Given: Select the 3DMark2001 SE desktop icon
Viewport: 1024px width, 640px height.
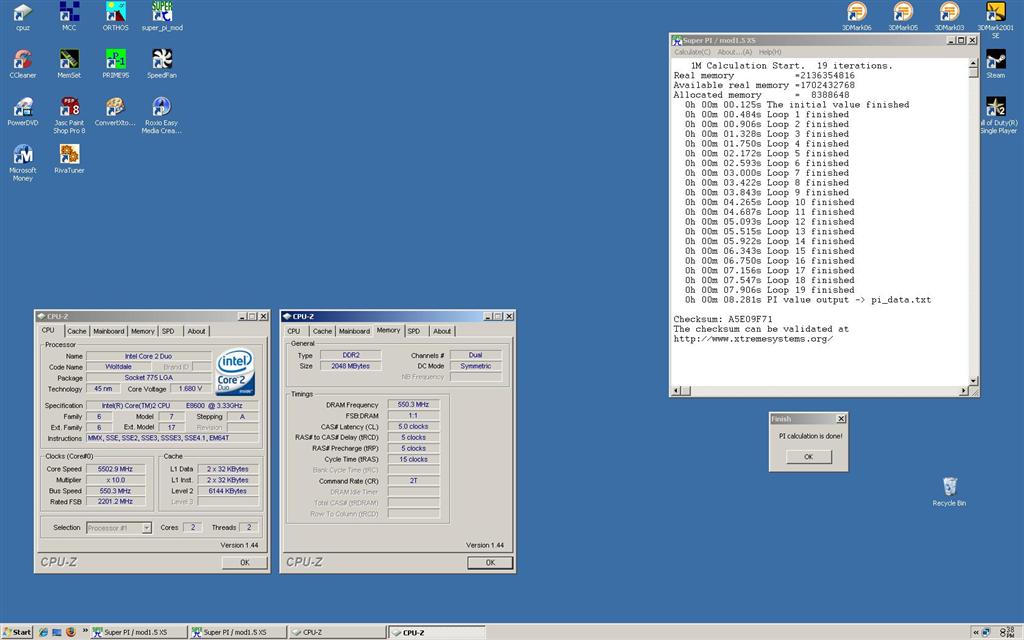Looking at the screenshot, I should coord(996,20).
